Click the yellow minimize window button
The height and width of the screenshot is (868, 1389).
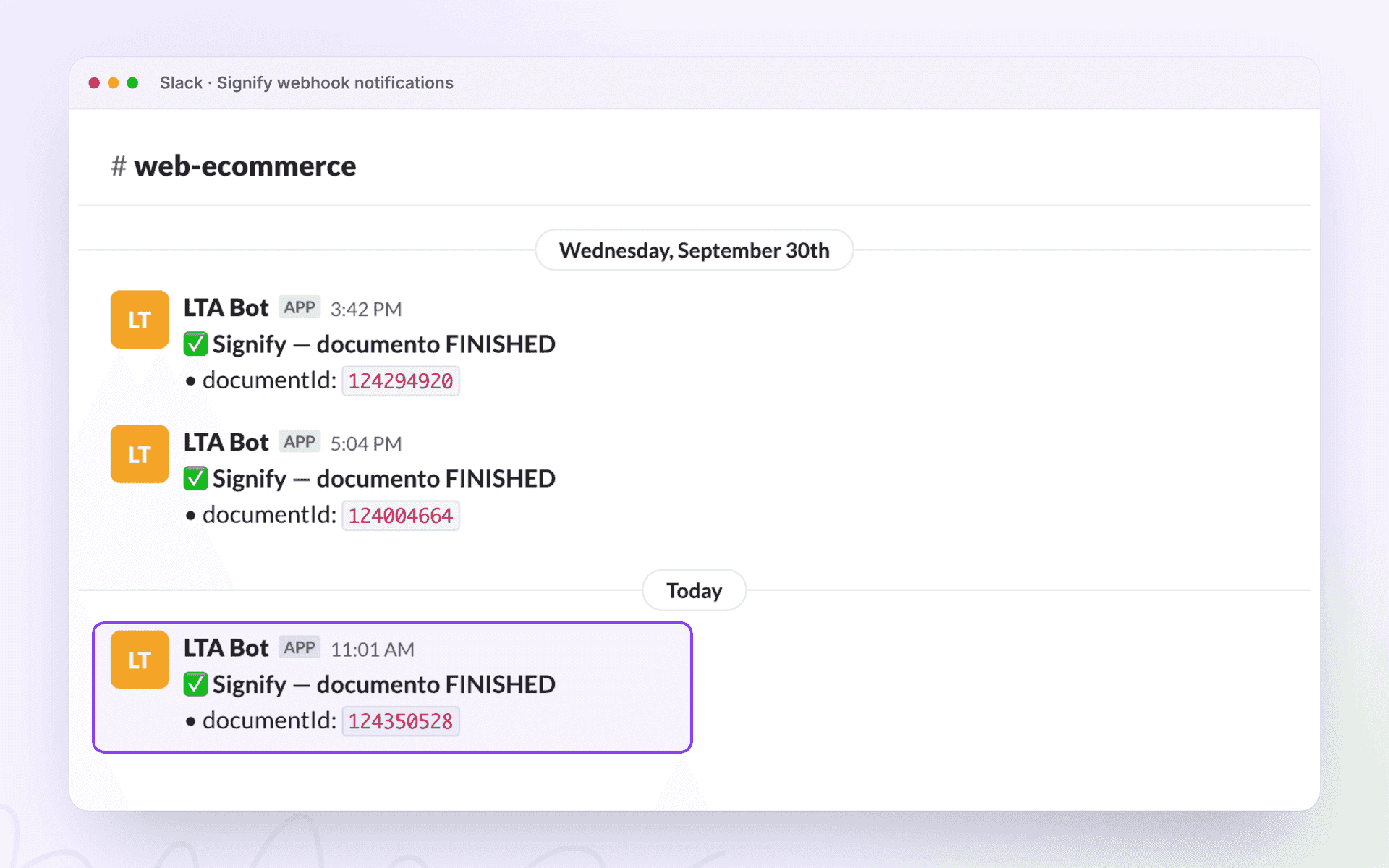coord(113,83)
